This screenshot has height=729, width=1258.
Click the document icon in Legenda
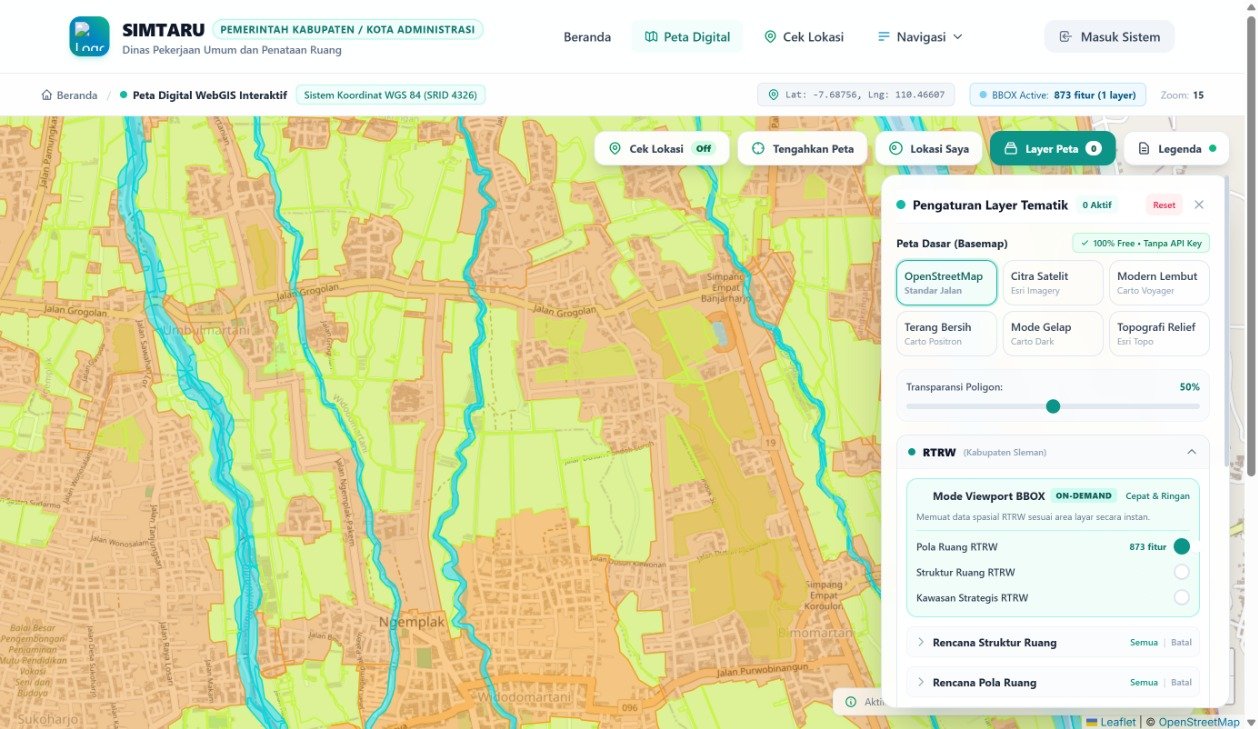coord(1144,149)
